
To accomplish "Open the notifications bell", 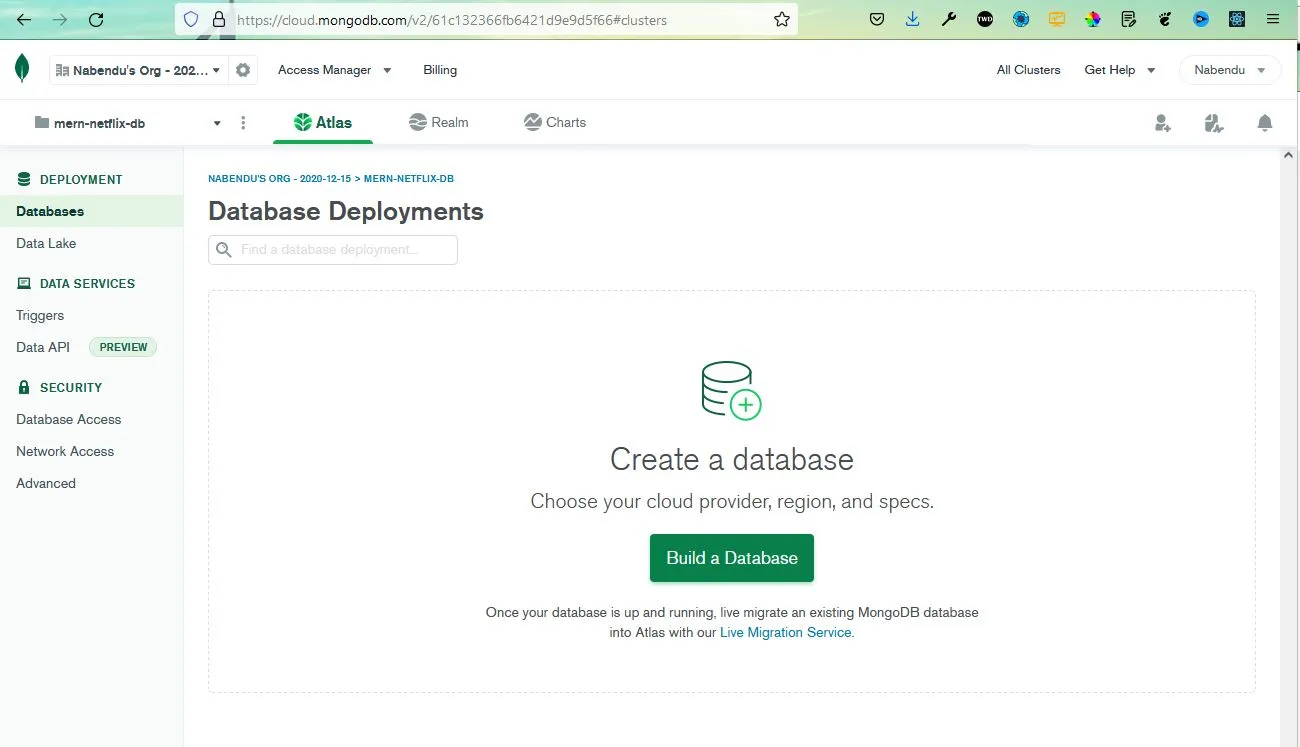I will click(x=1265, y=123).
